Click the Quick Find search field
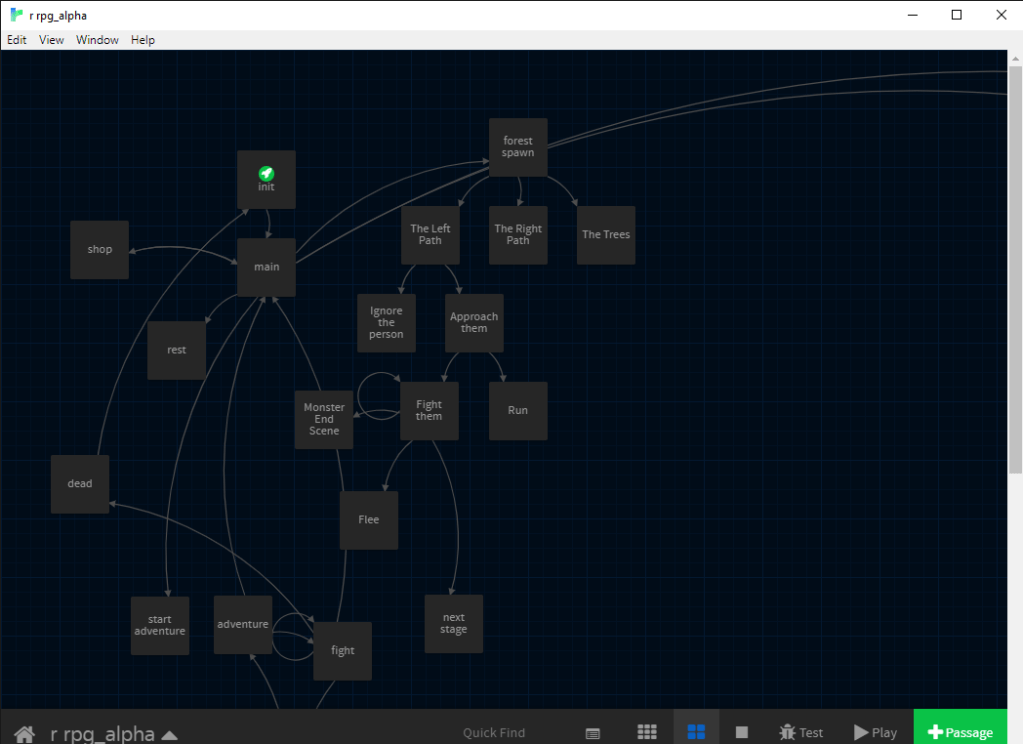Image resolution: width=1023 pixels, height=744 pixels. coord(494,733)
